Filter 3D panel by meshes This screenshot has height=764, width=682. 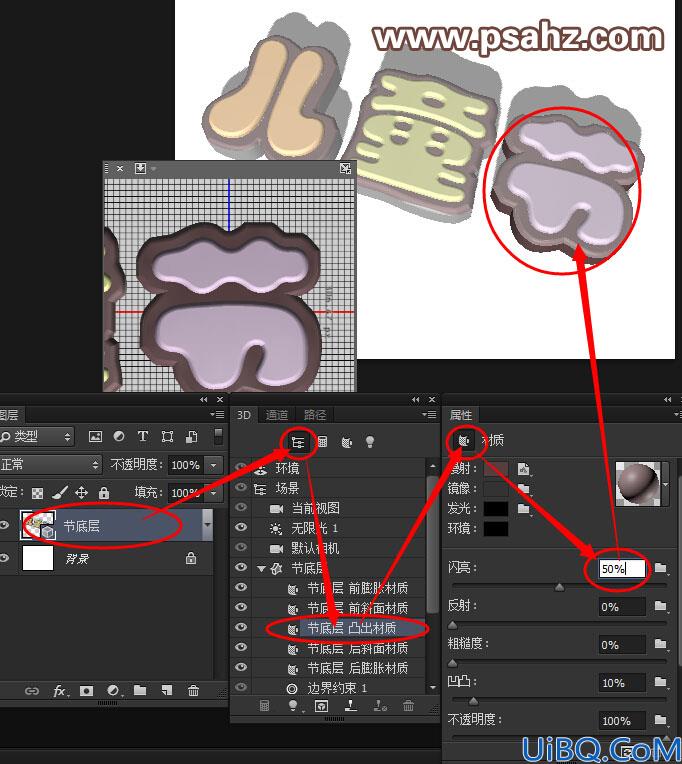322,442
